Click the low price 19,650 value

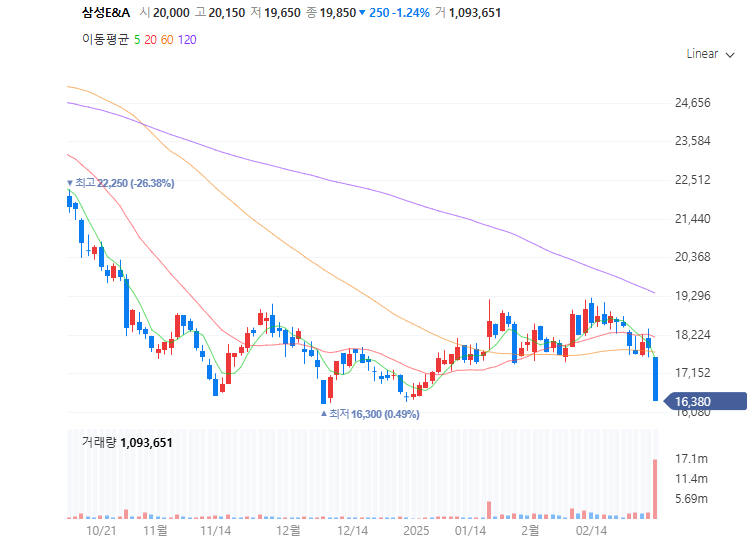point(282,13)
